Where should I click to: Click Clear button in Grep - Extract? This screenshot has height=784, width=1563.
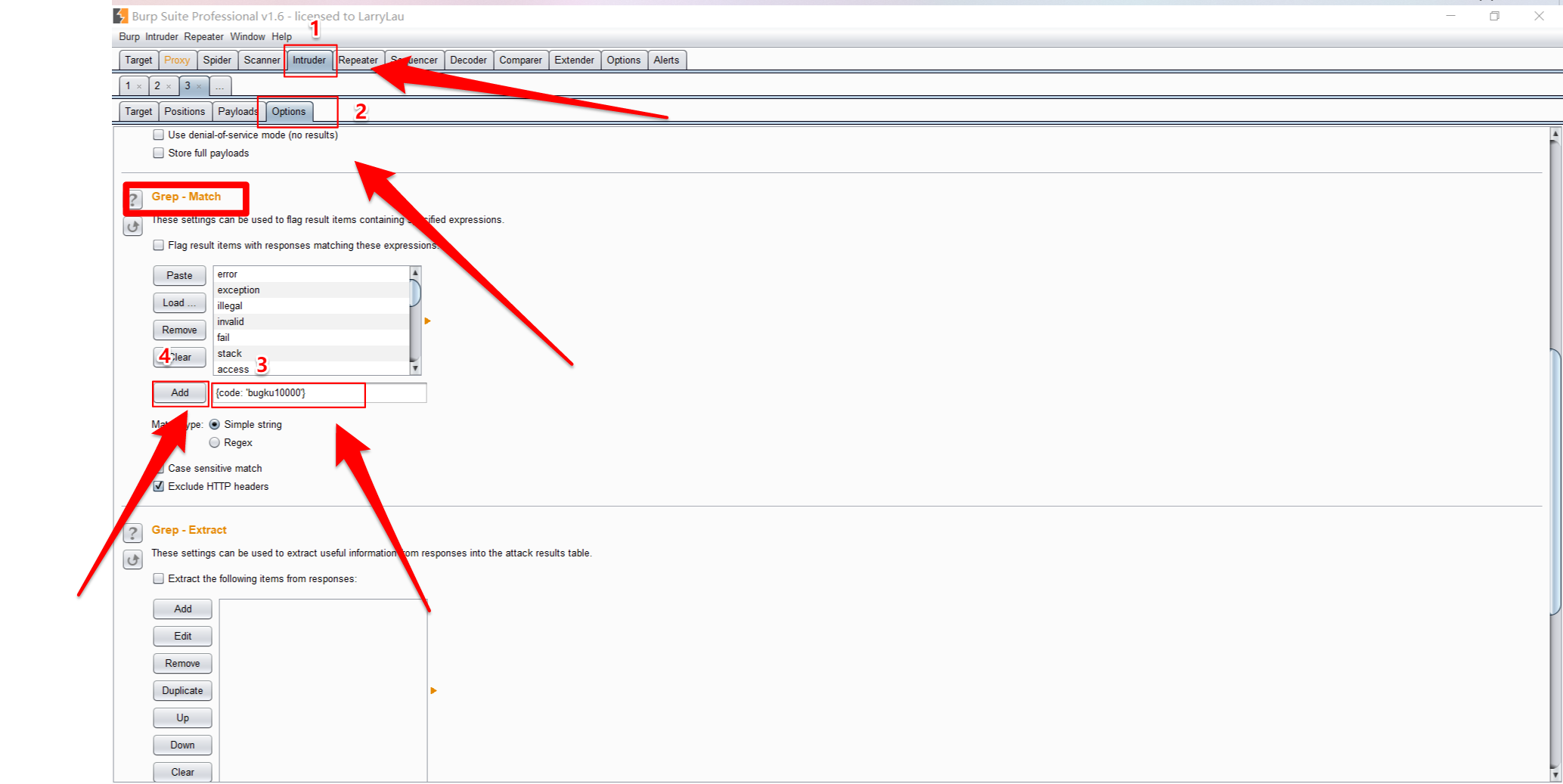click(182, 773)
